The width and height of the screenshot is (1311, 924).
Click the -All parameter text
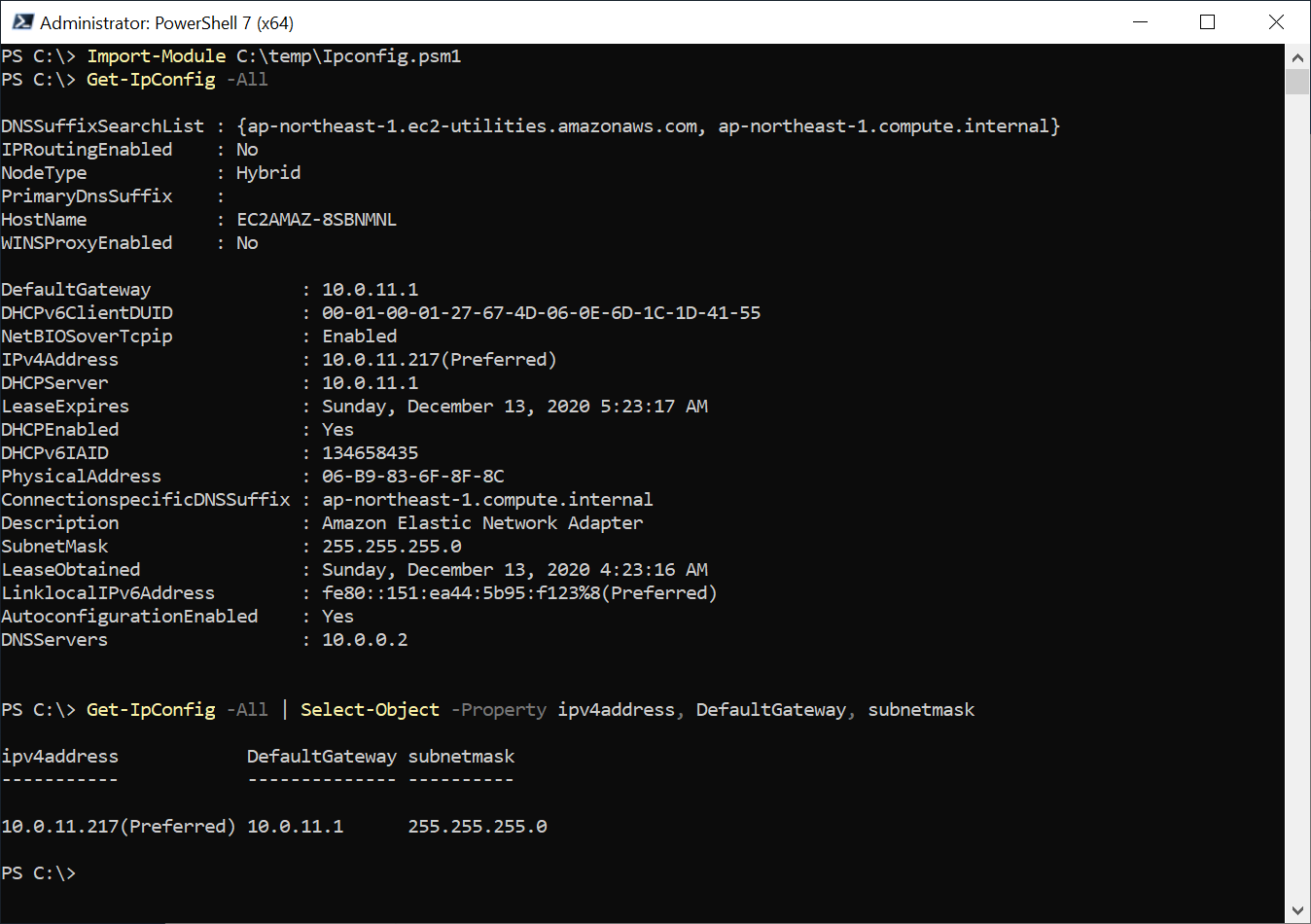click(x=247, y=79)
